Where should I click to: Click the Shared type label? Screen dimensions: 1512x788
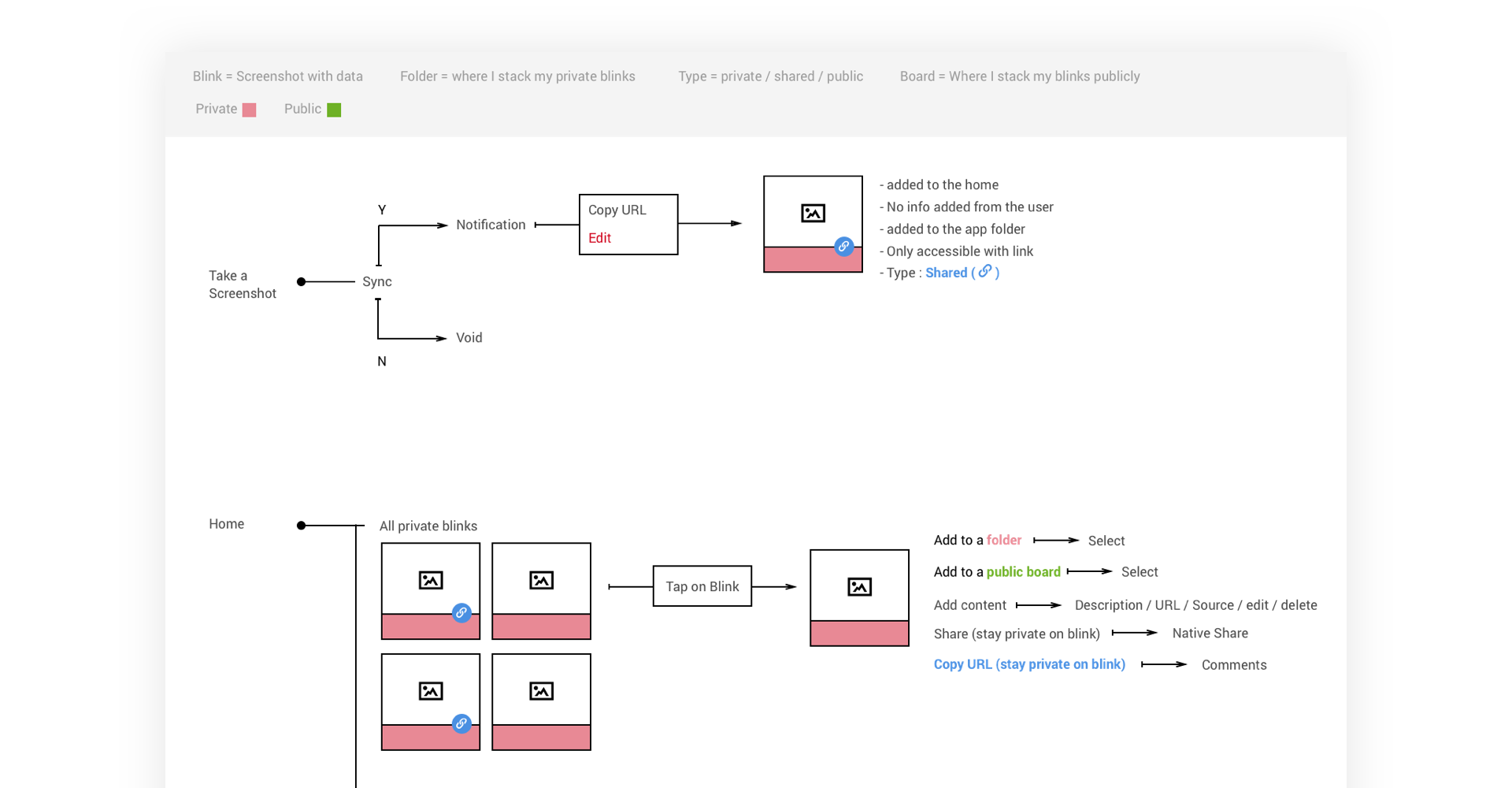(946, 273)
